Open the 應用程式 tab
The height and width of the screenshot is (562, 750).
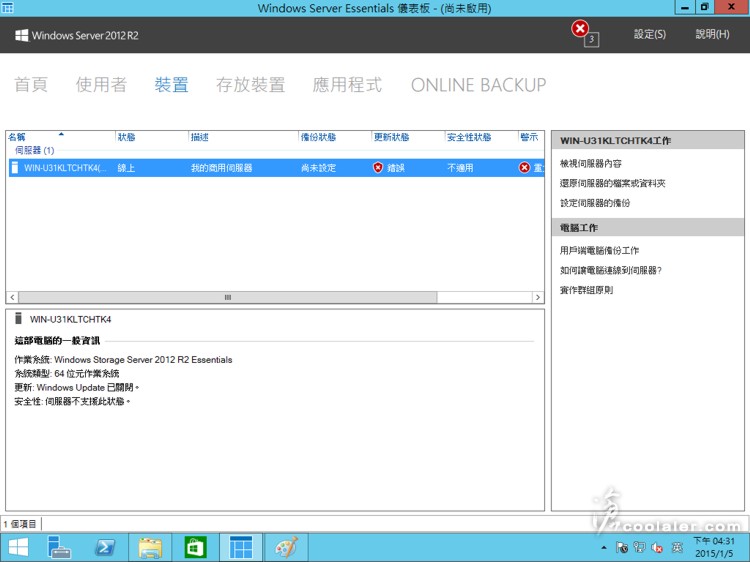[347, 85]
